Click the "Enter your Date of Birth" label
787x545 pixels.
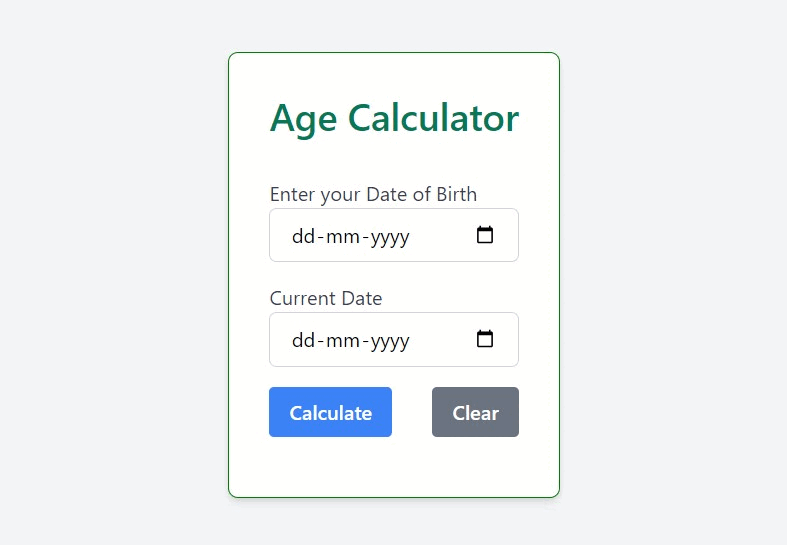(x=373, y=194)
